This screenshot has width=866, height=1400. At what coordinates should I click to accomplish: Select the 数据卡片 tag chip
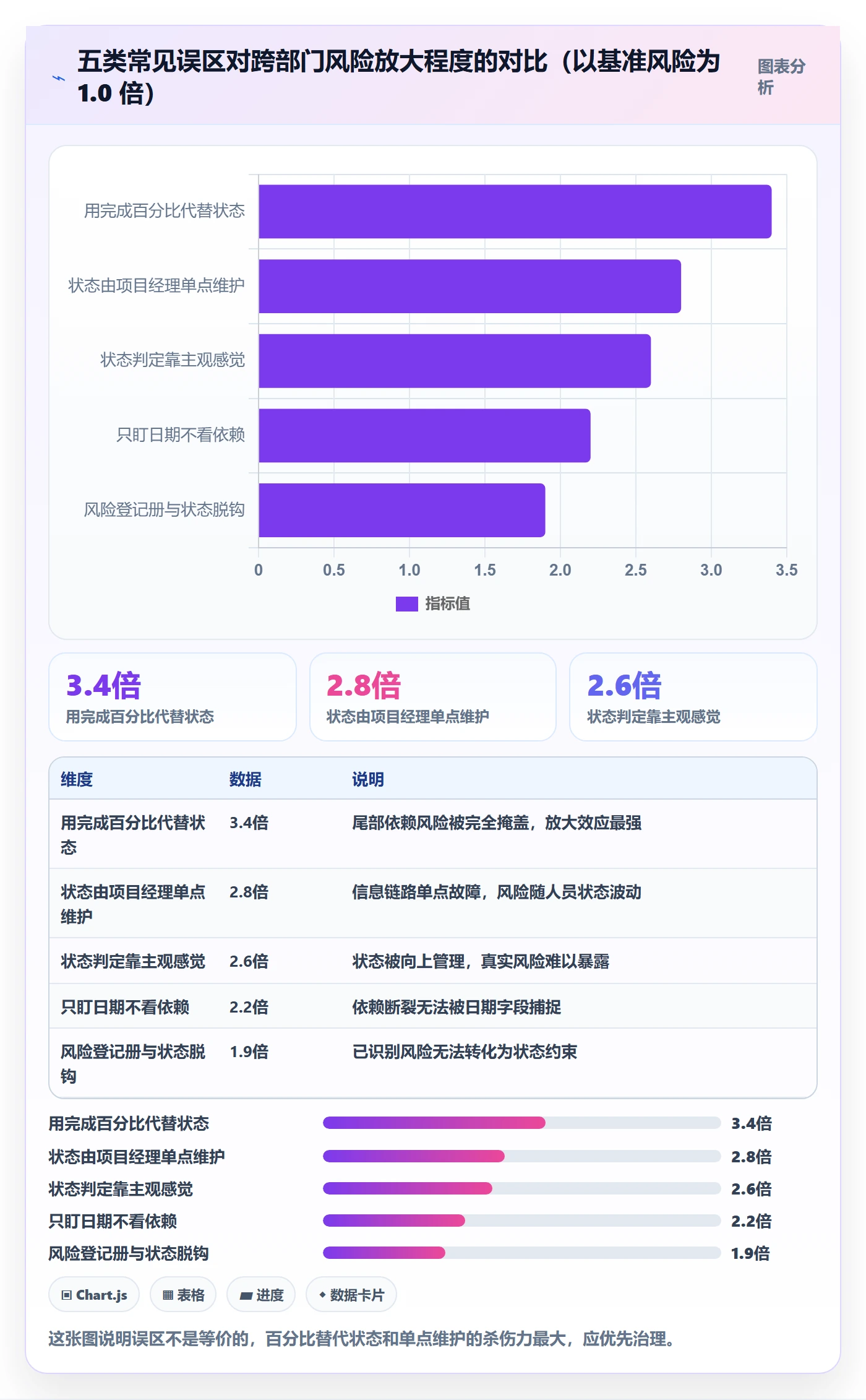point(351,1295)
